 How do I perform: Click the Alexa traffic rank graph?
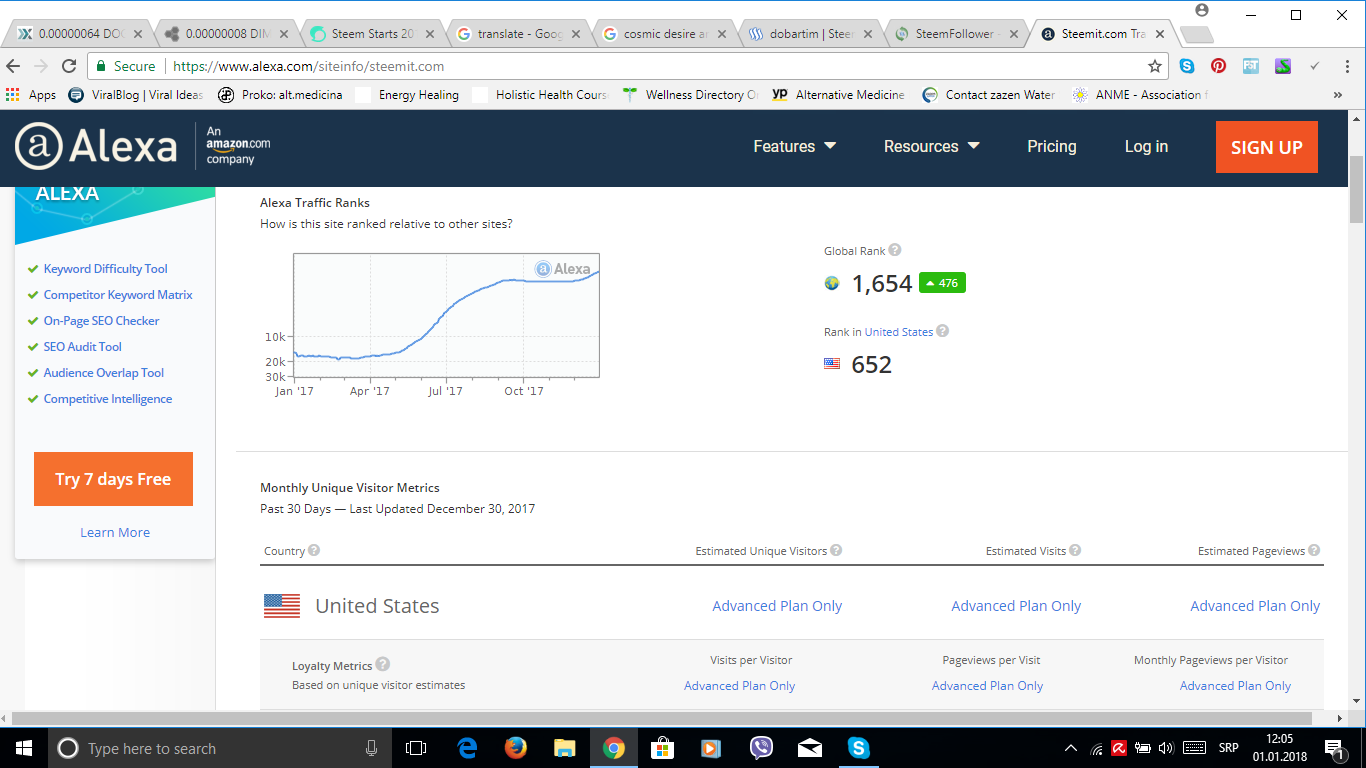[x=446, y=315]
